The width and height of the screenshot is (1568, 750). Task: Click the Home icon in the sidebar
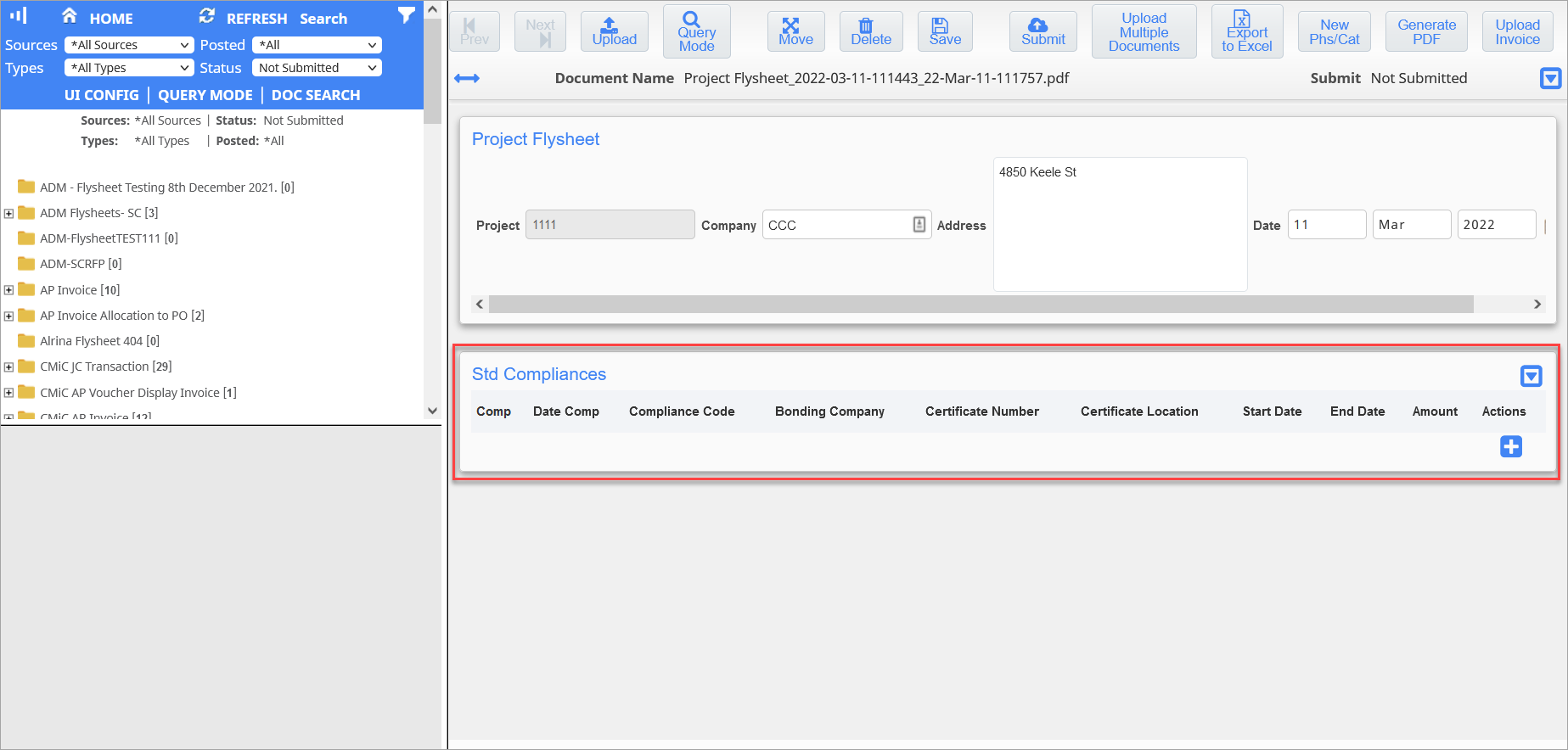tap(70, 16)
